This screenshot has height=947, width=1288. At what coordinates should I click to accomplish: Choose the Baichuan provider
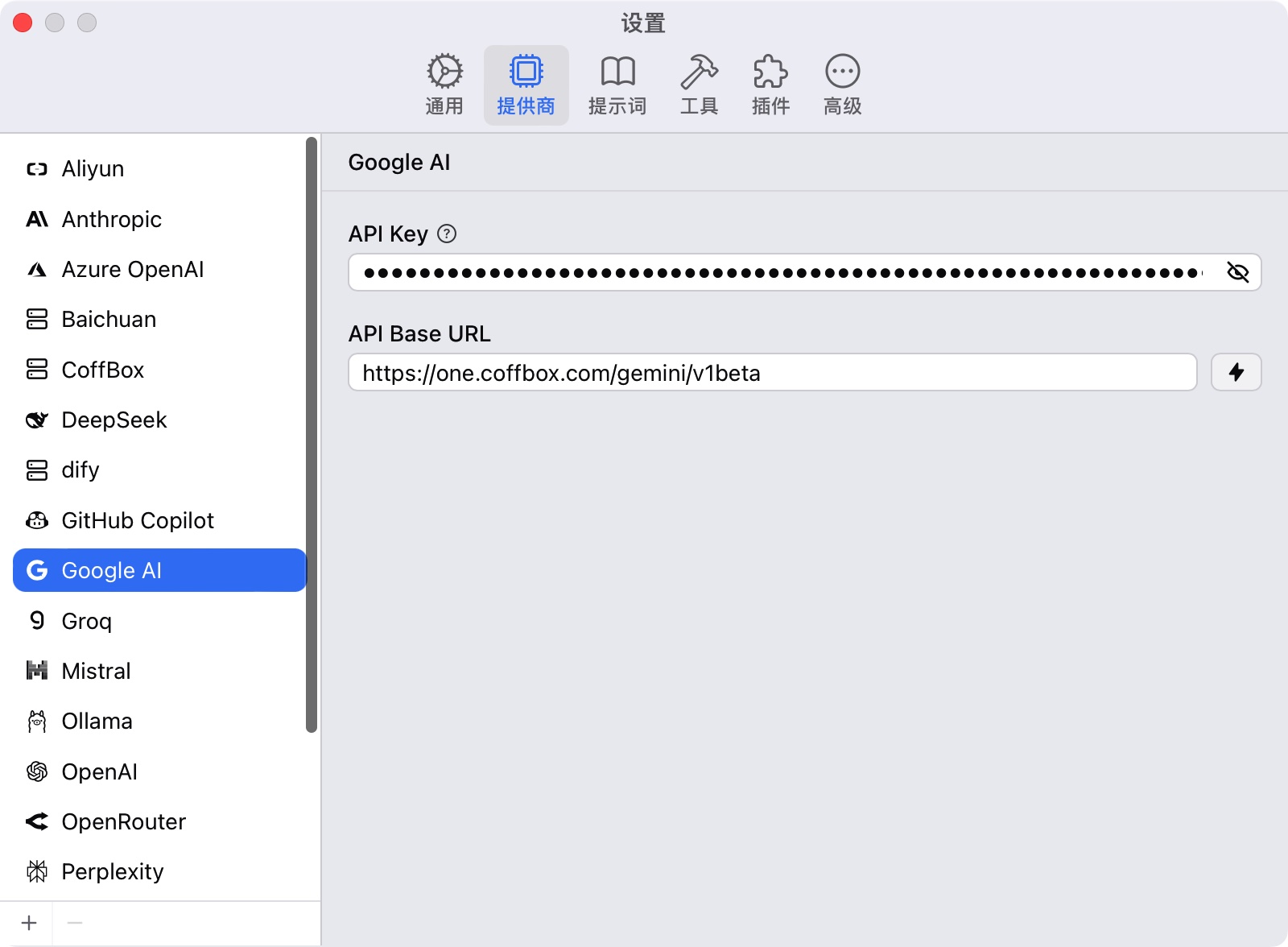point(159,320)
